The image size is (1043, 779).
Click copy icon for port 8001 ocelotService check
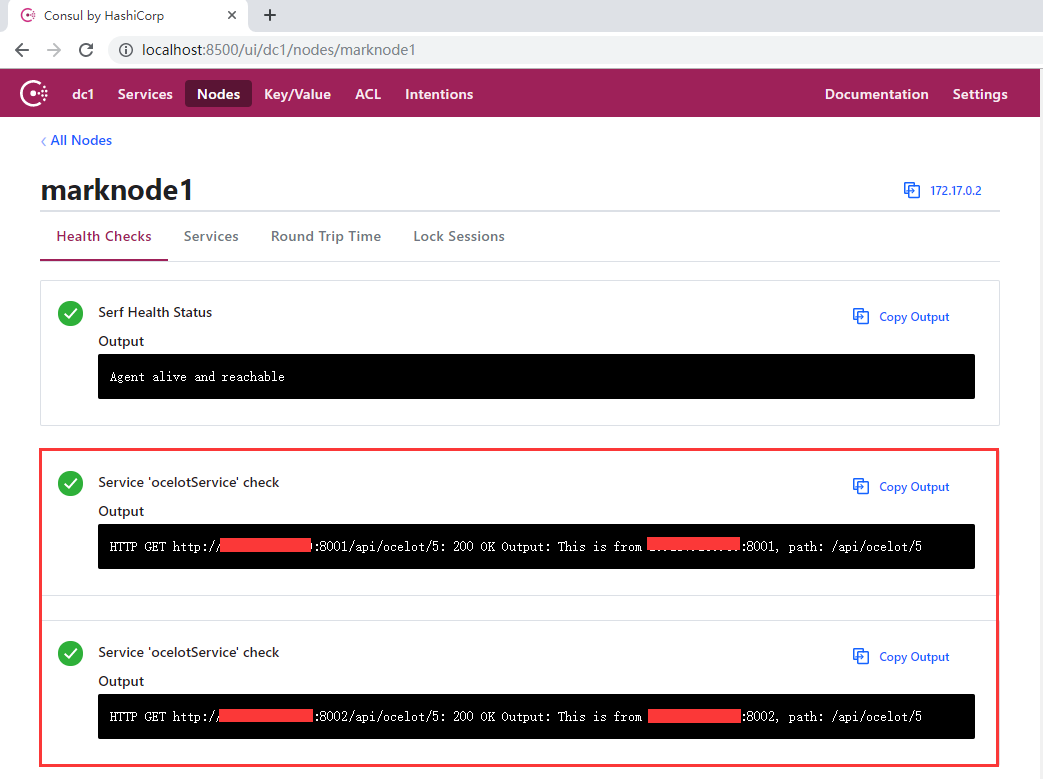point(861,486)
